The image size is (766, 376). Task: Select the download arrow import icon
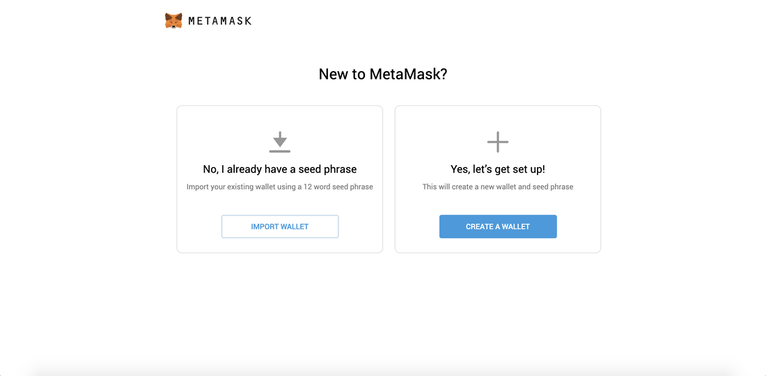[279, 142]
